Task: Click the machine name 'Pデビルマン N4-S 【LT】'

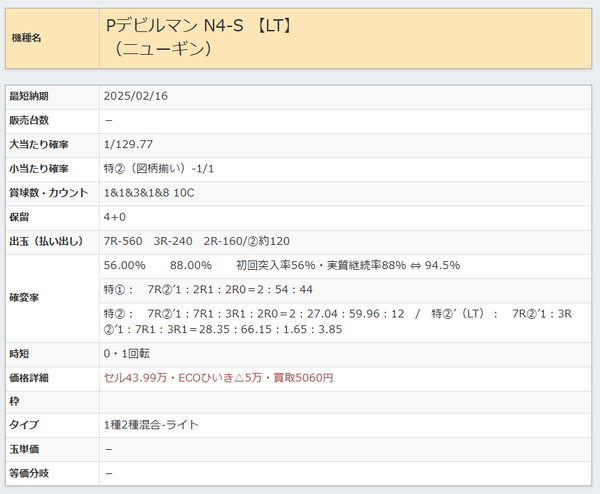Action: (200, 26)
